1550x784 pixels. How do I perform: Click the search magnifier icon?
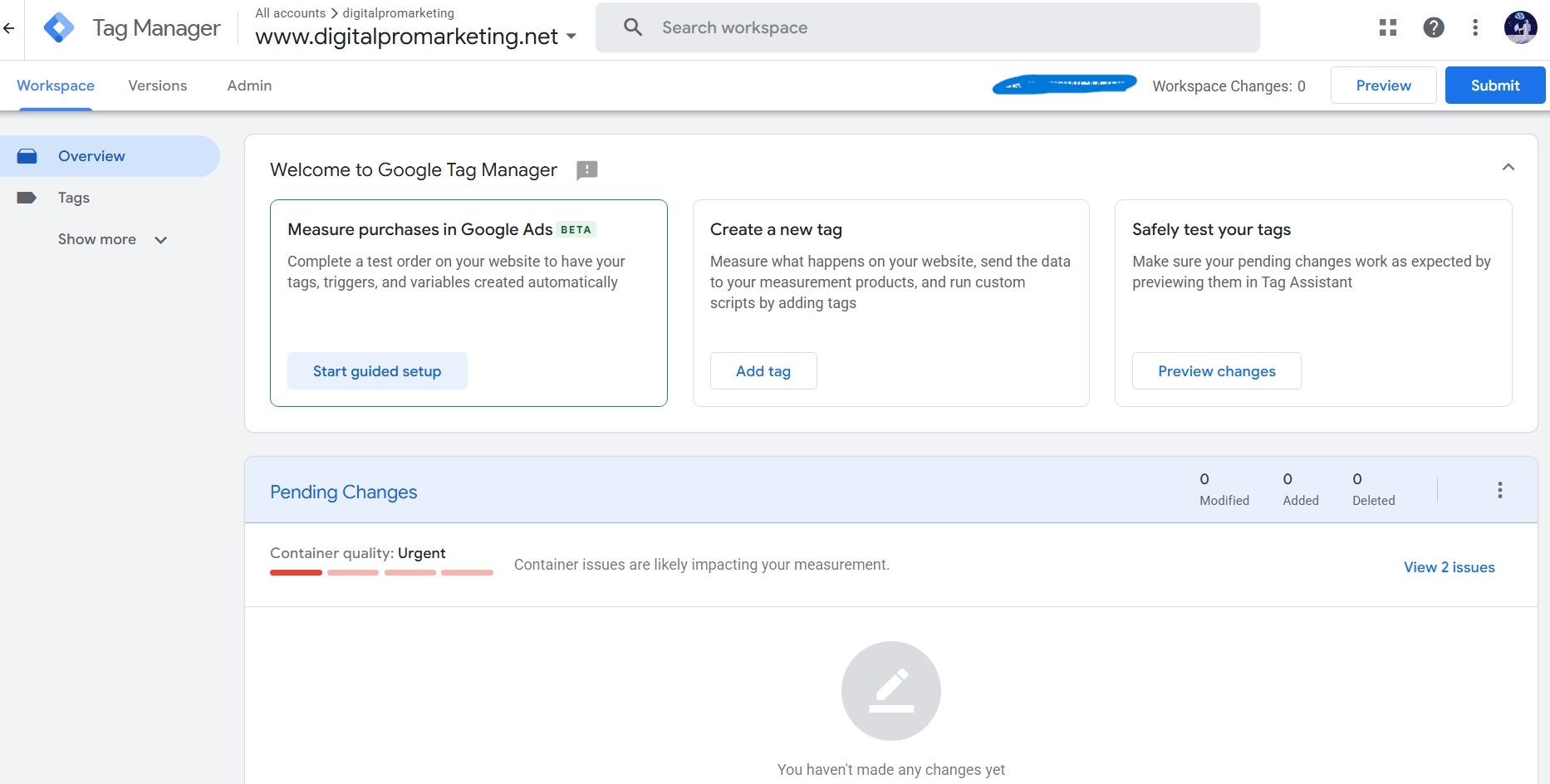click(x=633, y=27)
